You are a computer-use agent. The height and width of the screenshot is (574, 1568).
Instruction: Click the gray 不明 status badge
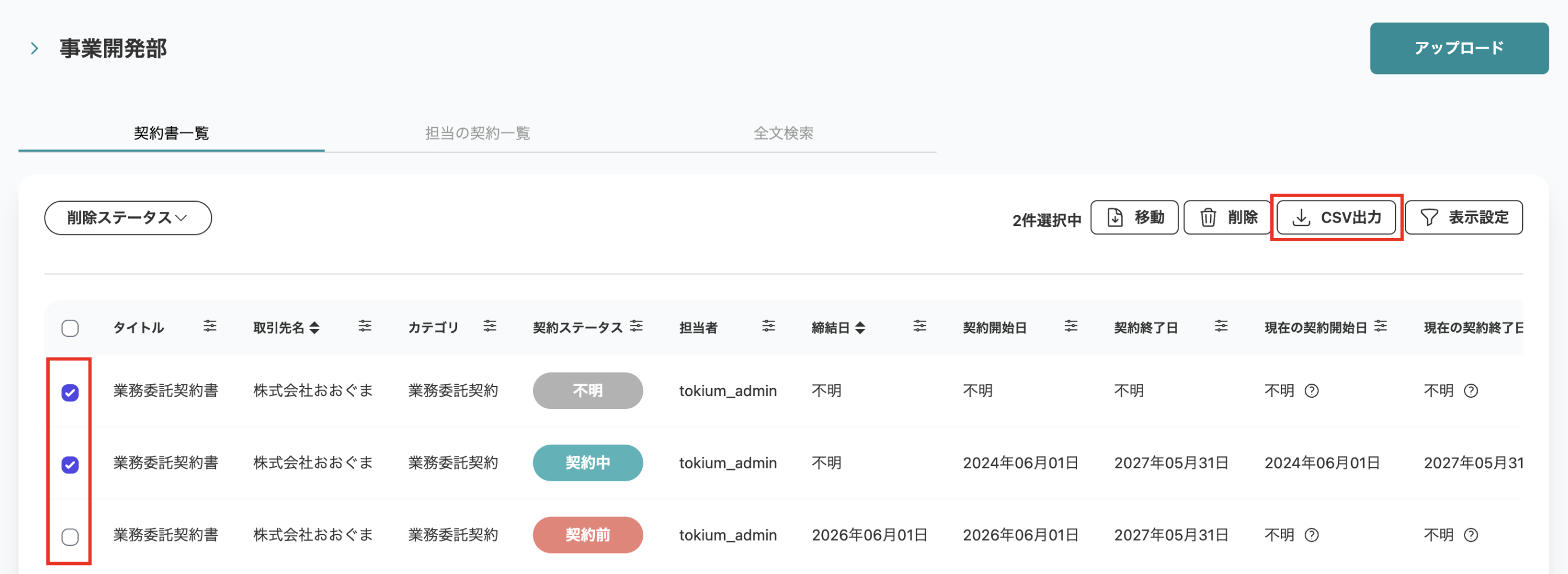pyautogui.click(x=587, y=391)
